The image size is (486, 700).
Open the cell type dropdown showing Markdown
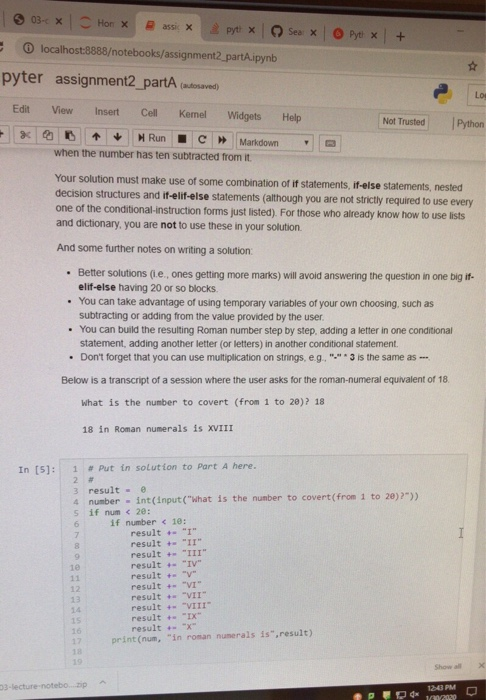point(274,142)
